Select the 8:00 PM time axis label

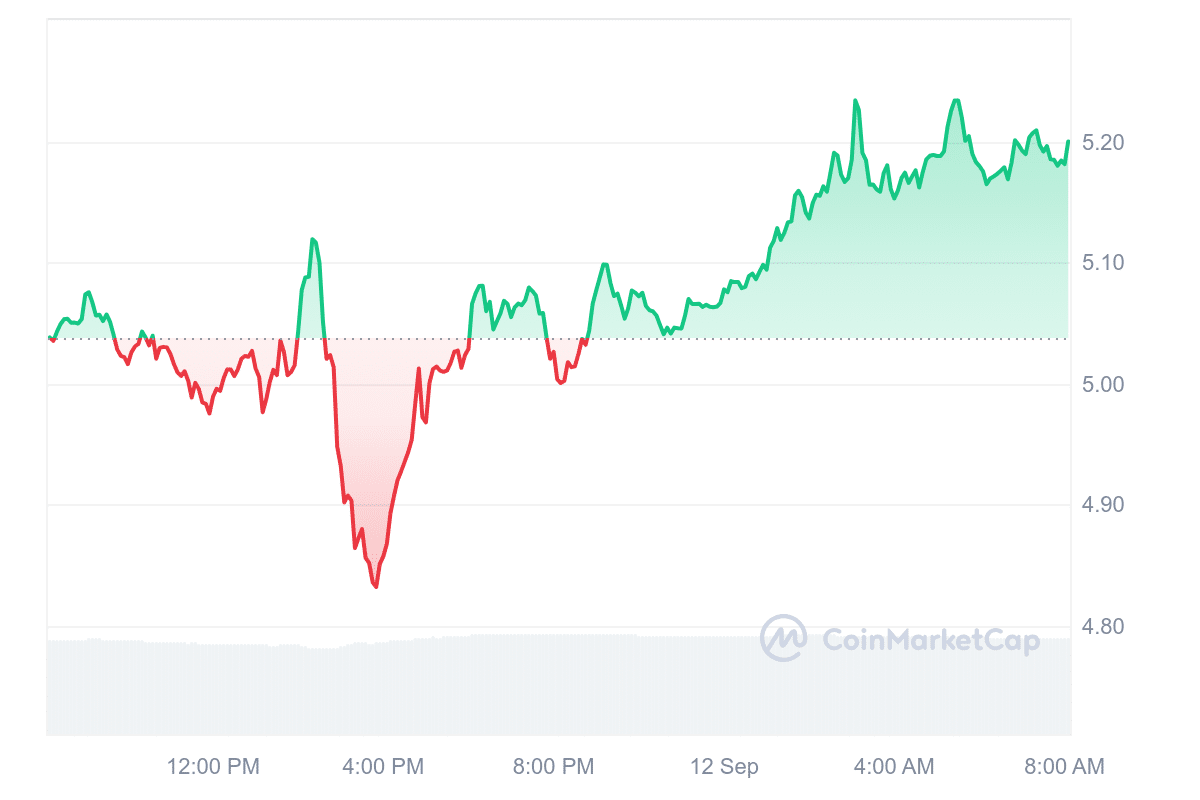(x=553, y=767)
